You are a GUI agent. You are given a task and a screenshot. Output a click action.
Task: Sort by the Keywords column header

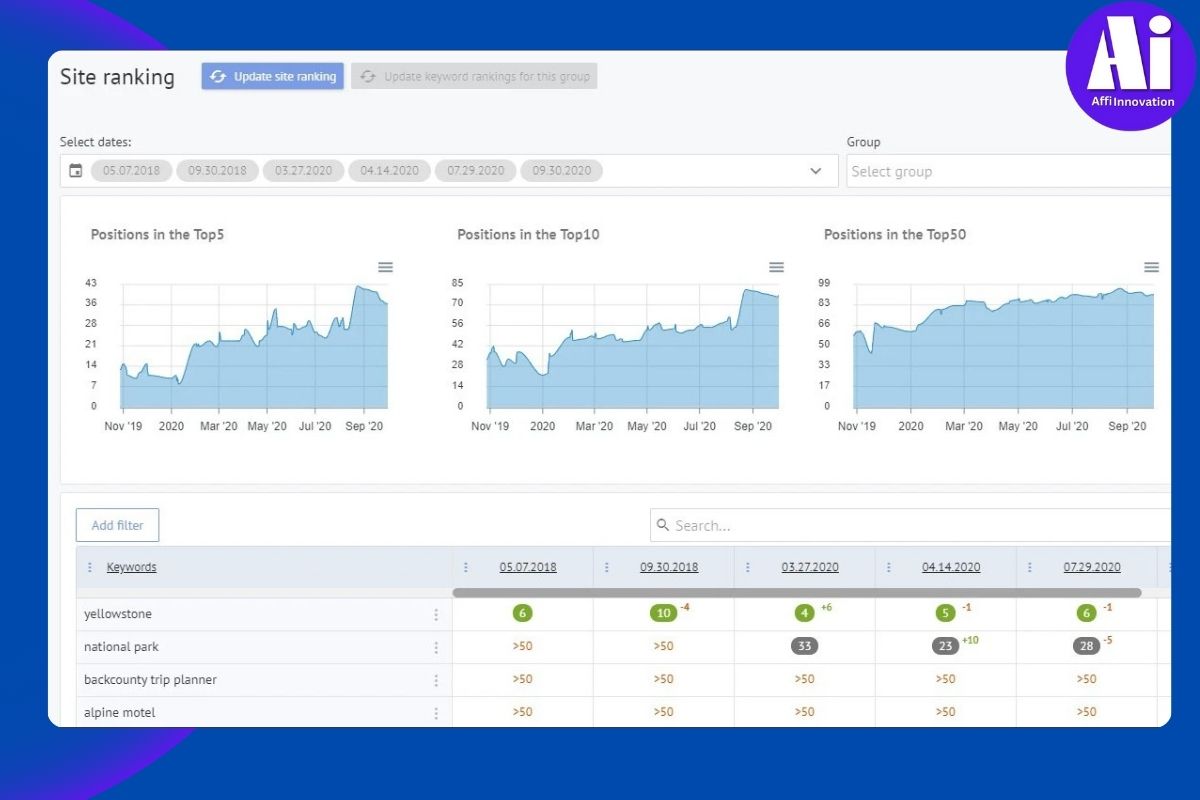point(132,567)
